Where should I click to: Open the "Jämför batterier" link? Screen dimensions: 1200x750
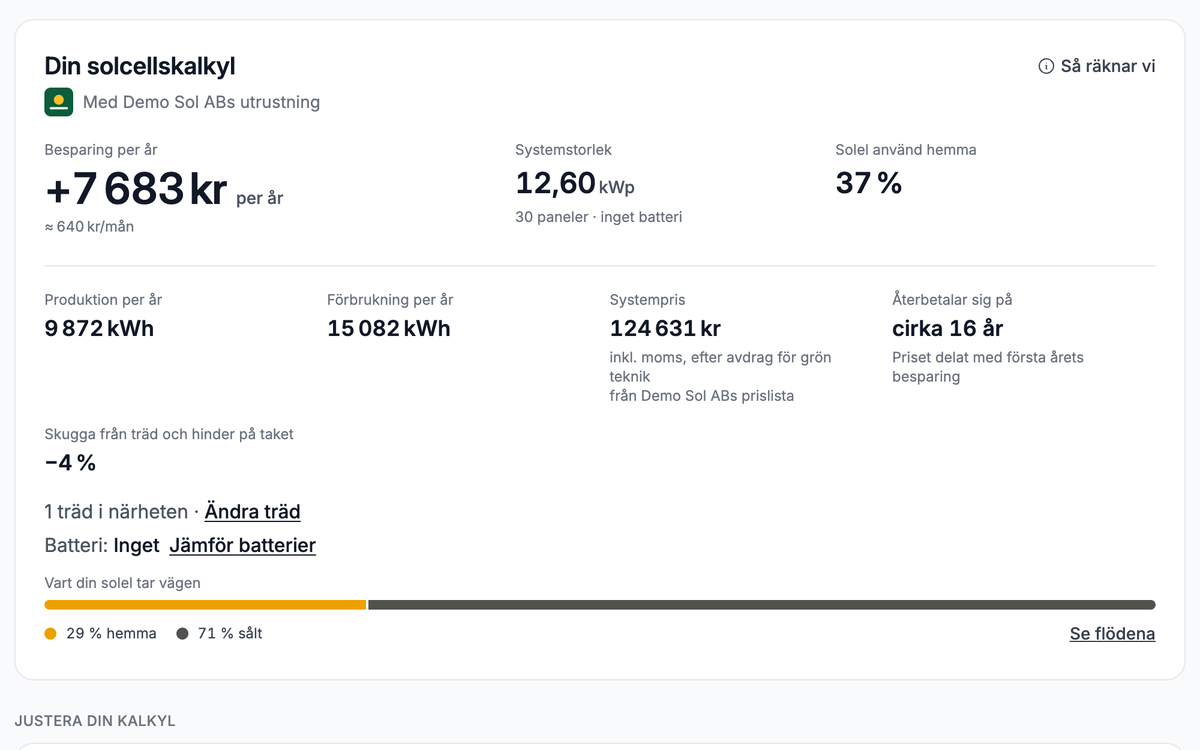click(x=242, y=546)
